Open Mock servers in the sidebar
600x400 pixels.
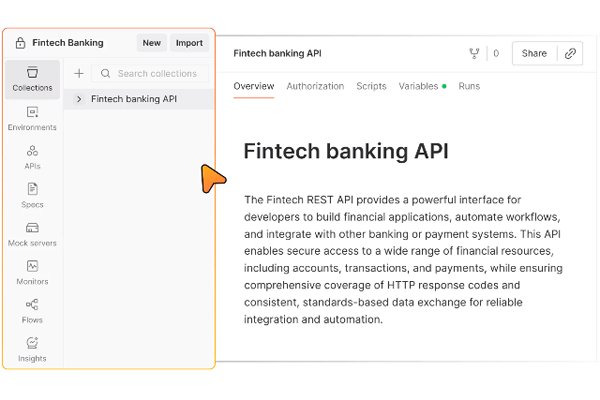click(x=33, y=234)
